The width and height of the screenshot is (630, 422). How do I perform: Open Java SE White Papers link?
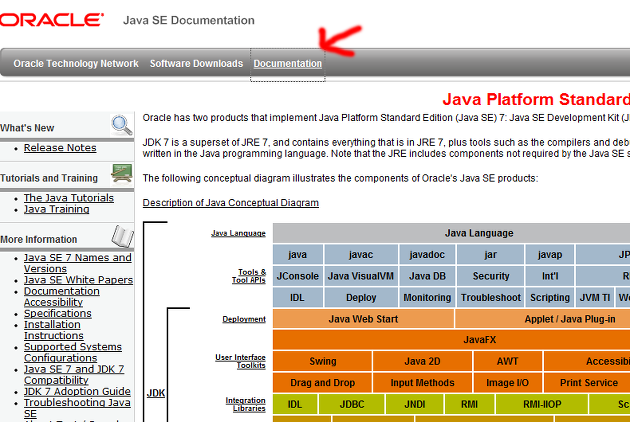pyautogui.click(x=78, y=280)
